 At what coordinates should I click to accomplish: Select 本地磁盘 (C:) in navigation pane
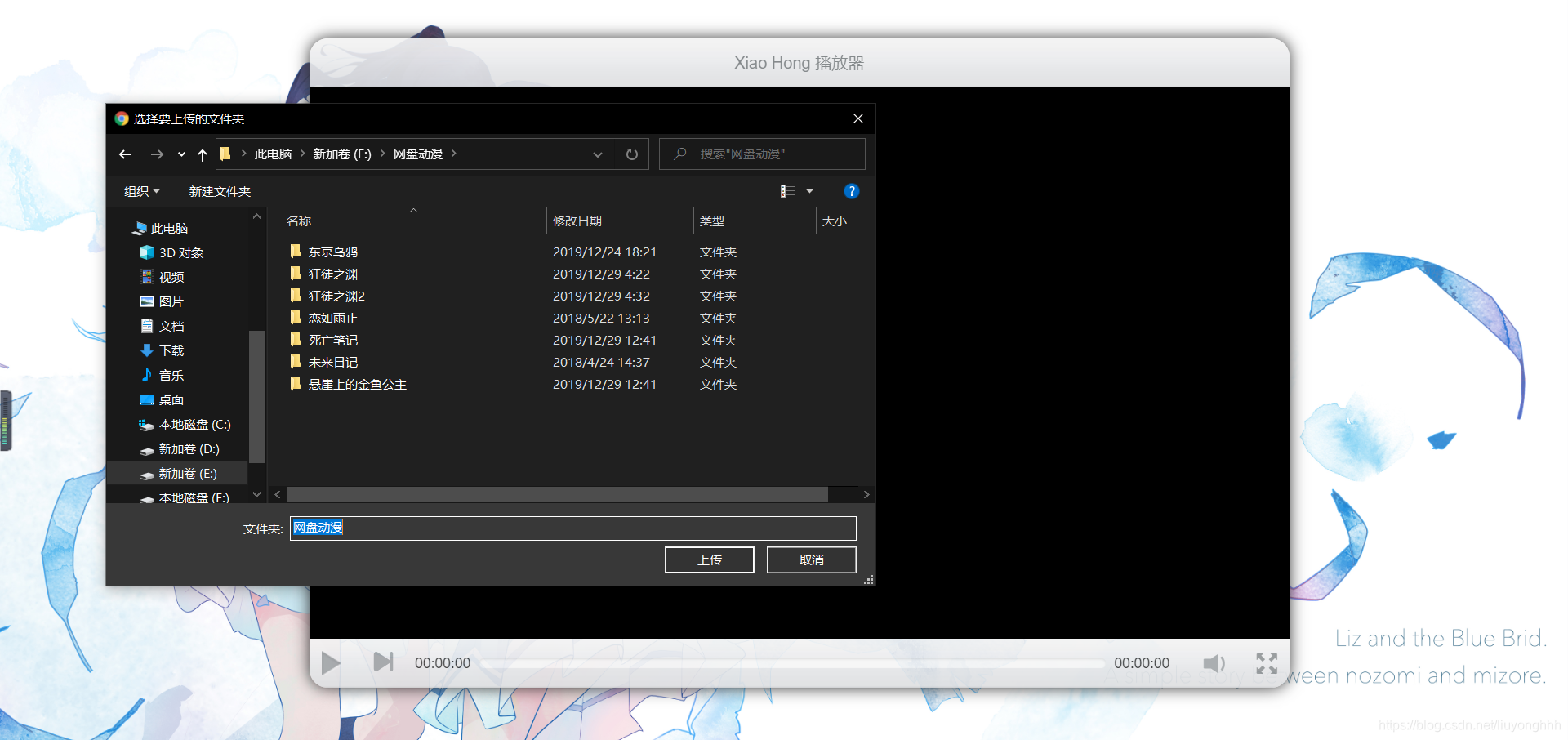pyautogui.click(x=194, y=425)
